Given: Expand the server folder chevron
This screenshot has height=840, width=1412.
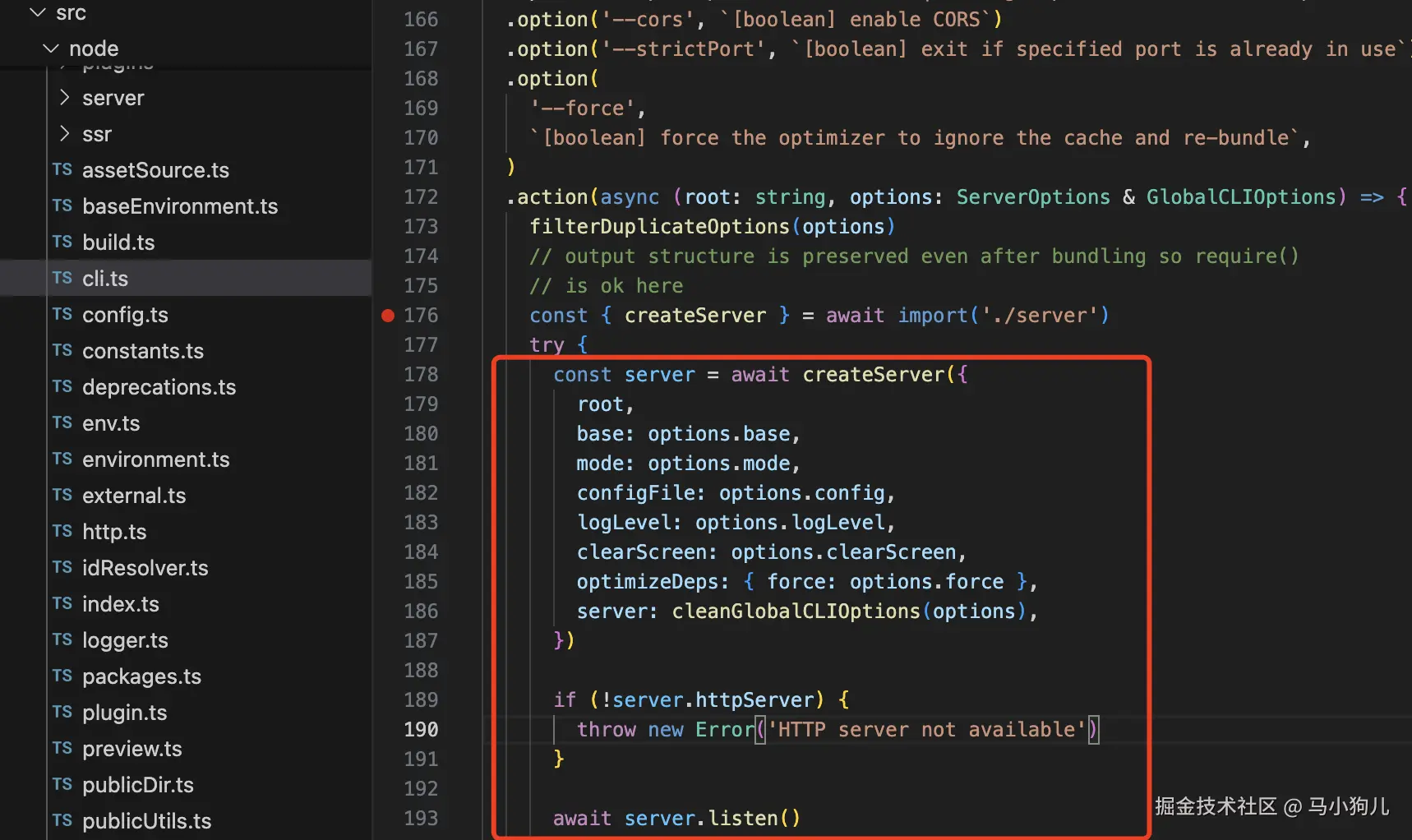Looking at the screenshot, I should (x=64, y=98).
